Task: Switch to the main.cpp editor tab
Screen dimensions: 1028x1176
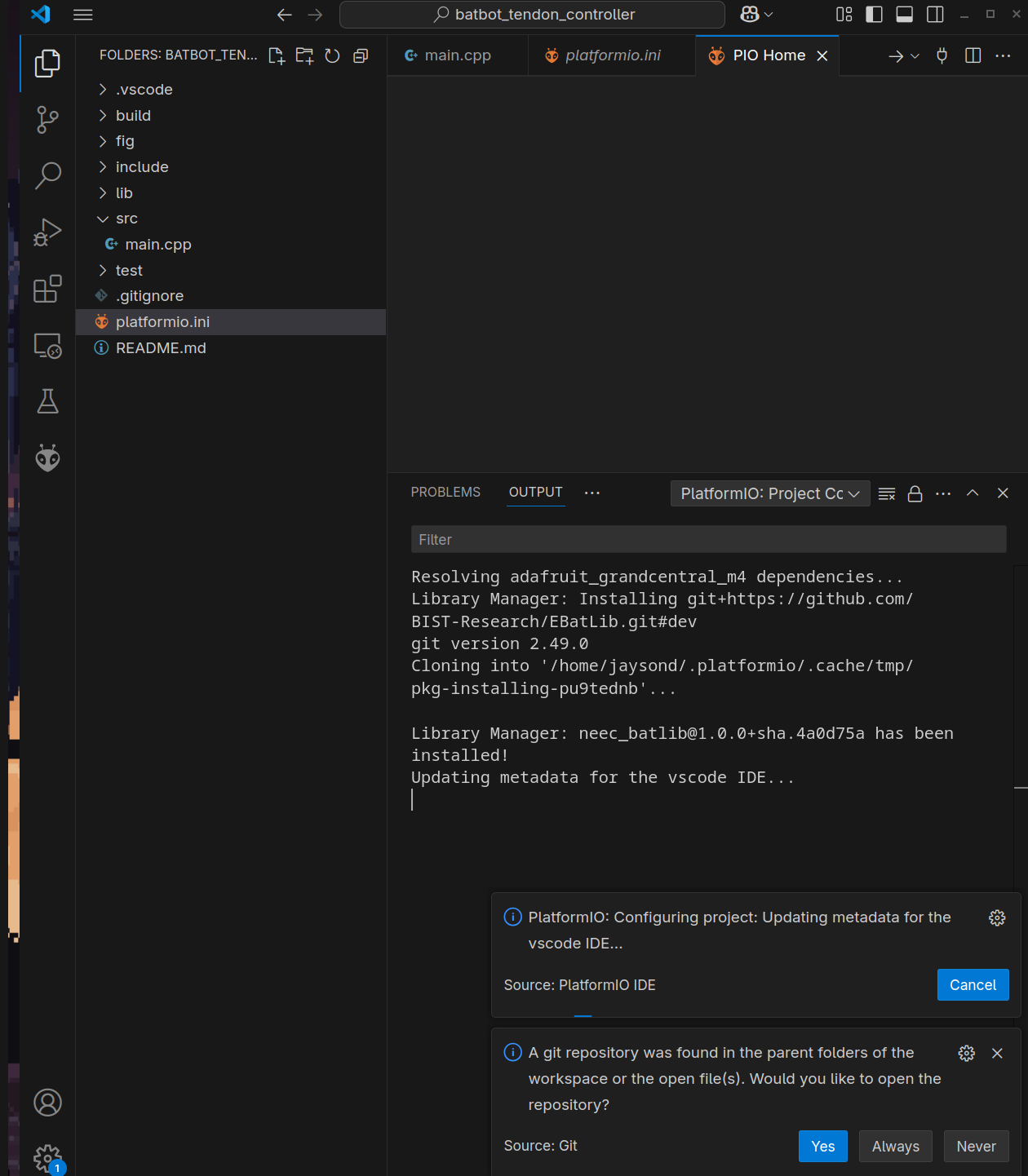Action: point(458,55)
